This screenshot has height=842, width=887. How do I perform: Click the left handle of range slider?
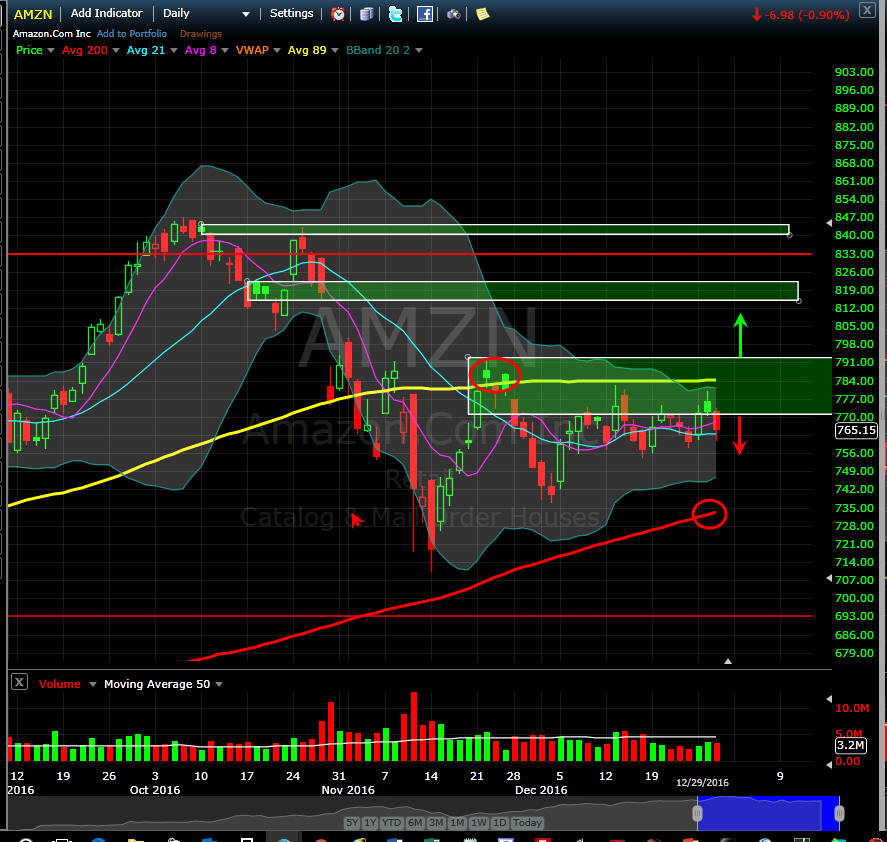click(697, 813)
